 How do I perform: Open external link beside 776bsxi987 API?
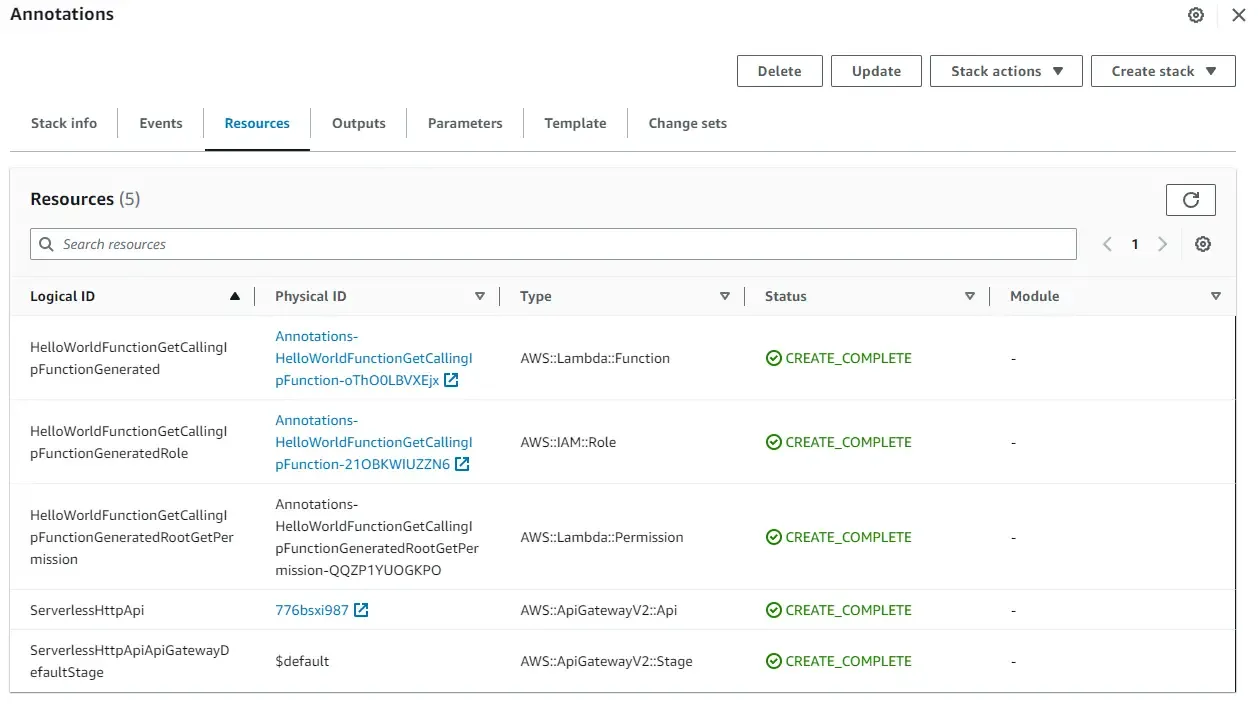(x=360, y=609)
